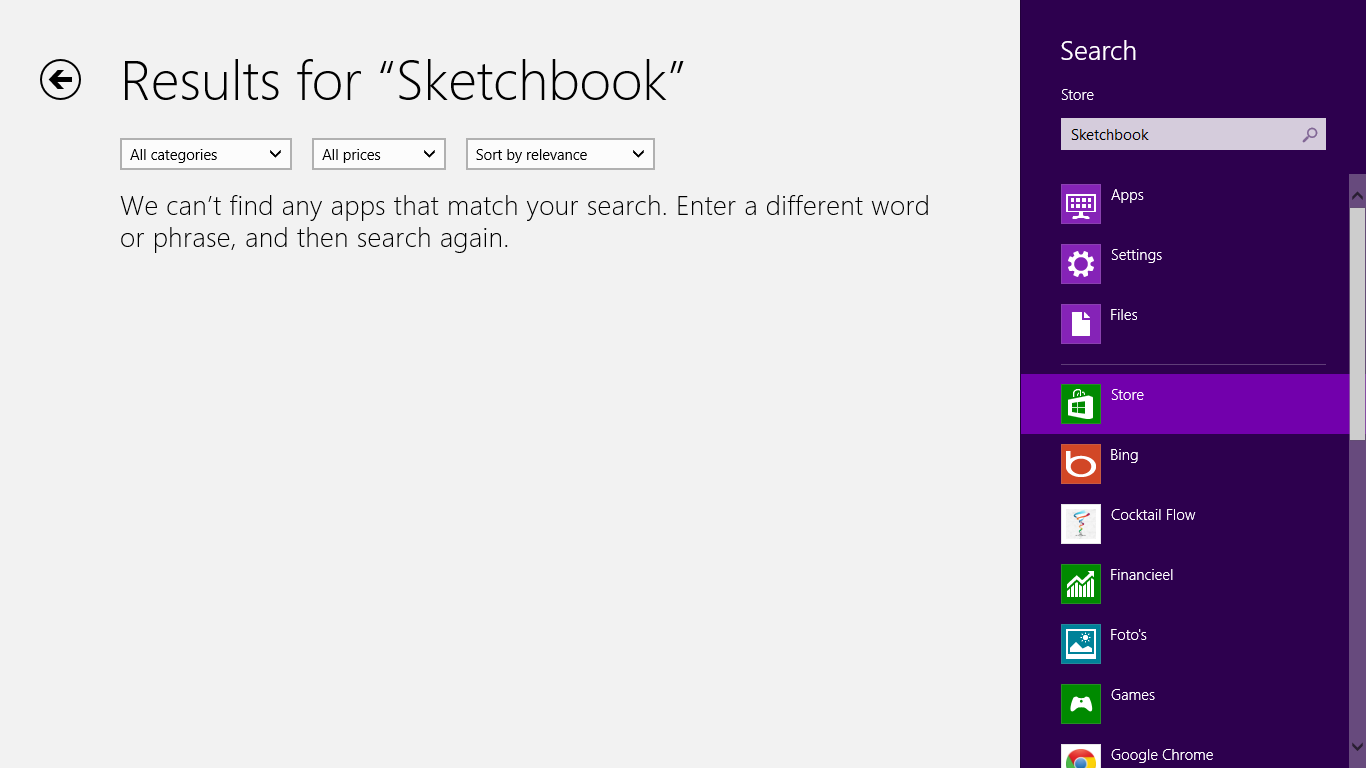
Task: Click the search pane scrollbar thumb
Action: (x=1357, y=324)
